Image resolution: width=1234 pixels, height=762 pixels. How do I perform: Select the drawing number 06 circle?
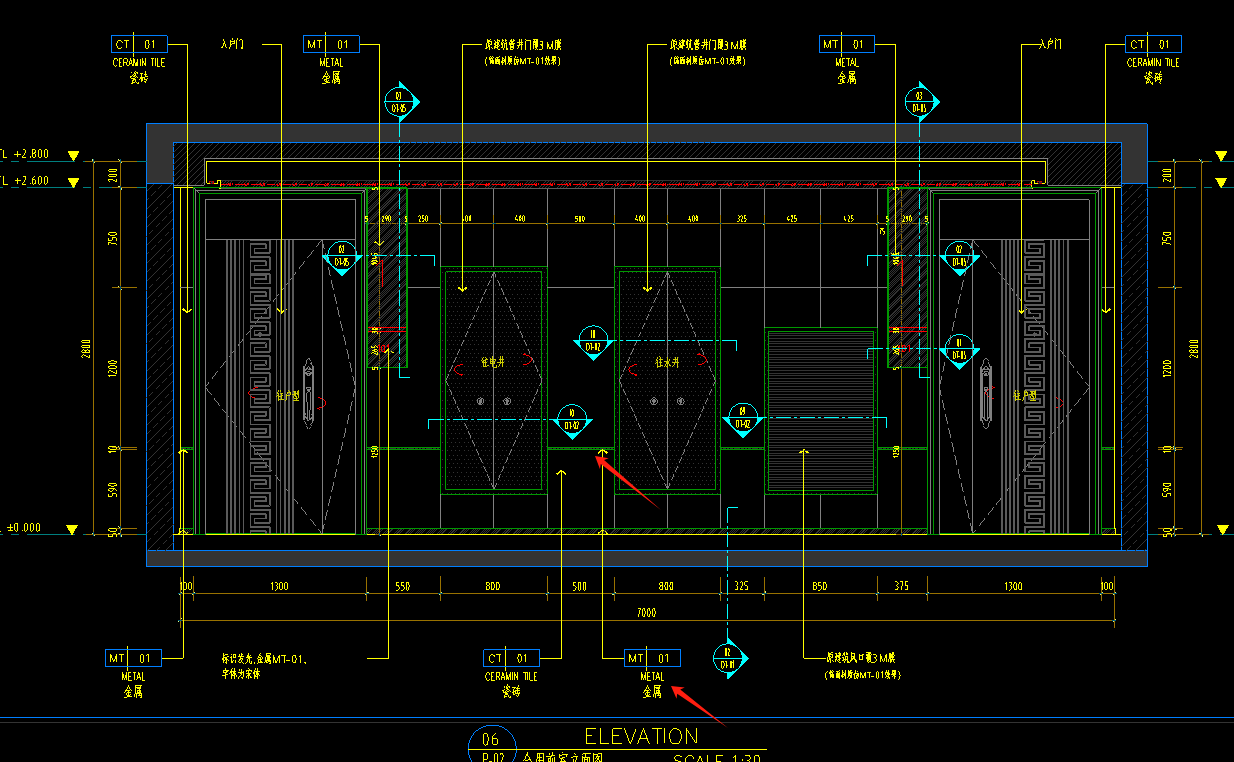tap(490, 742)
